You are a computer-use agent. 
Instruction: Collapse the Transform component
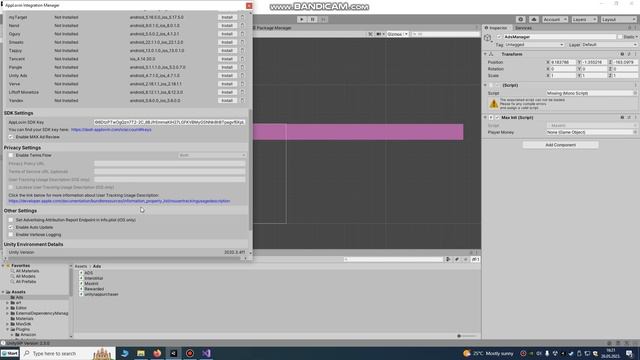click(485, 54)
